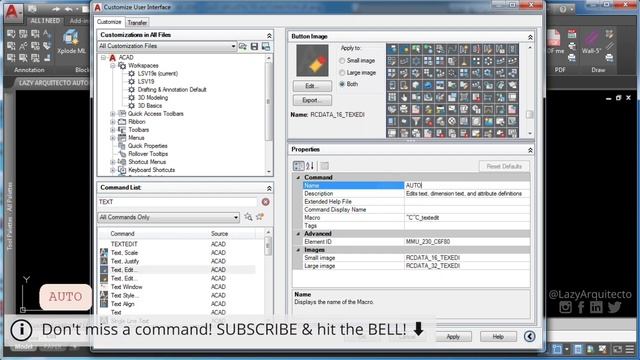Expand the Keyboard Shortcuts node
640x360 pixels.
point(113,170)
